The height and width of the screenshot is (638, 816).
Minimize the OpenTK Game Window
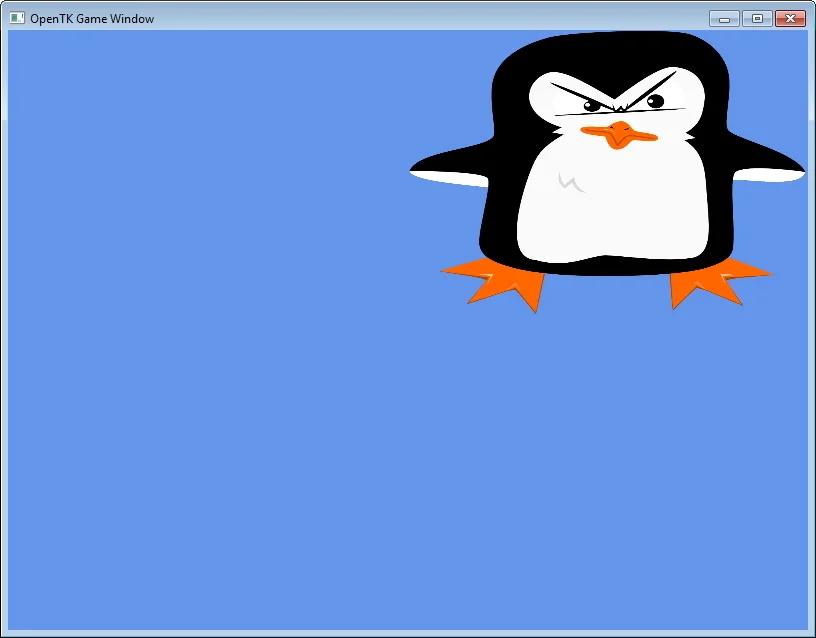[724, 19]
